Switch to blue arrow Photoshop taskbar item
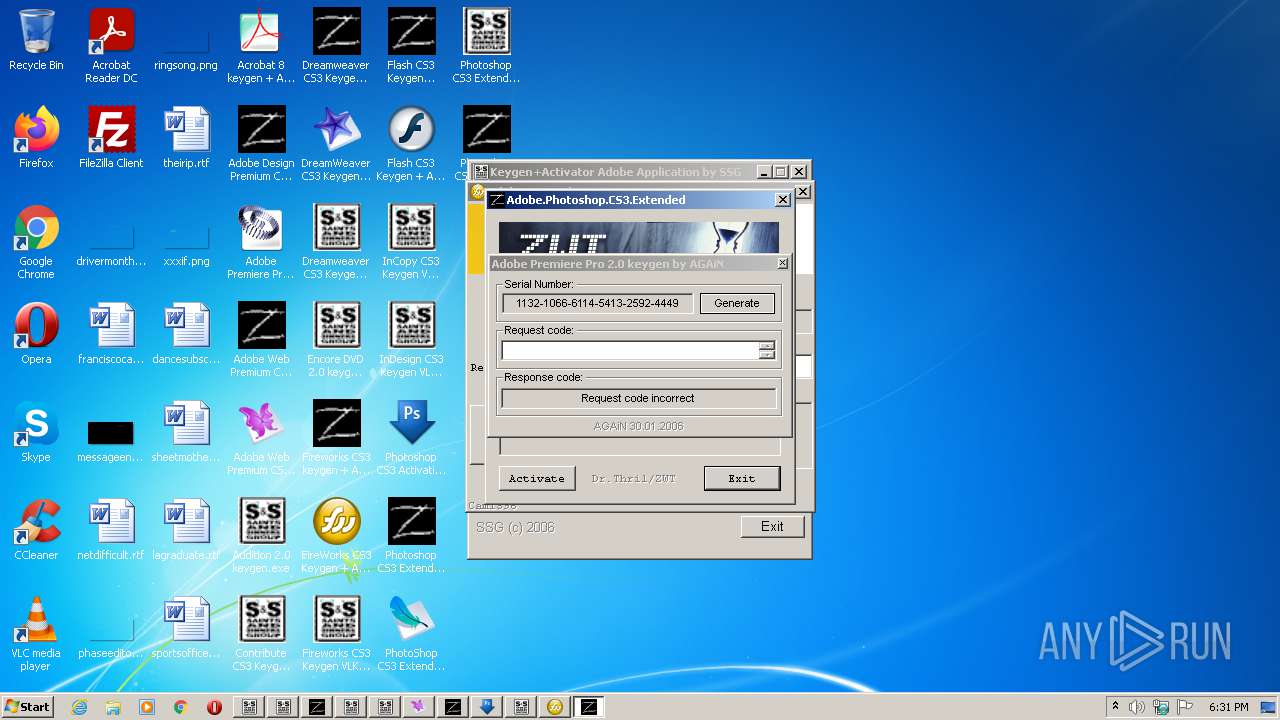This screenshot has height=720, width=1280. (x=487, y=707)
